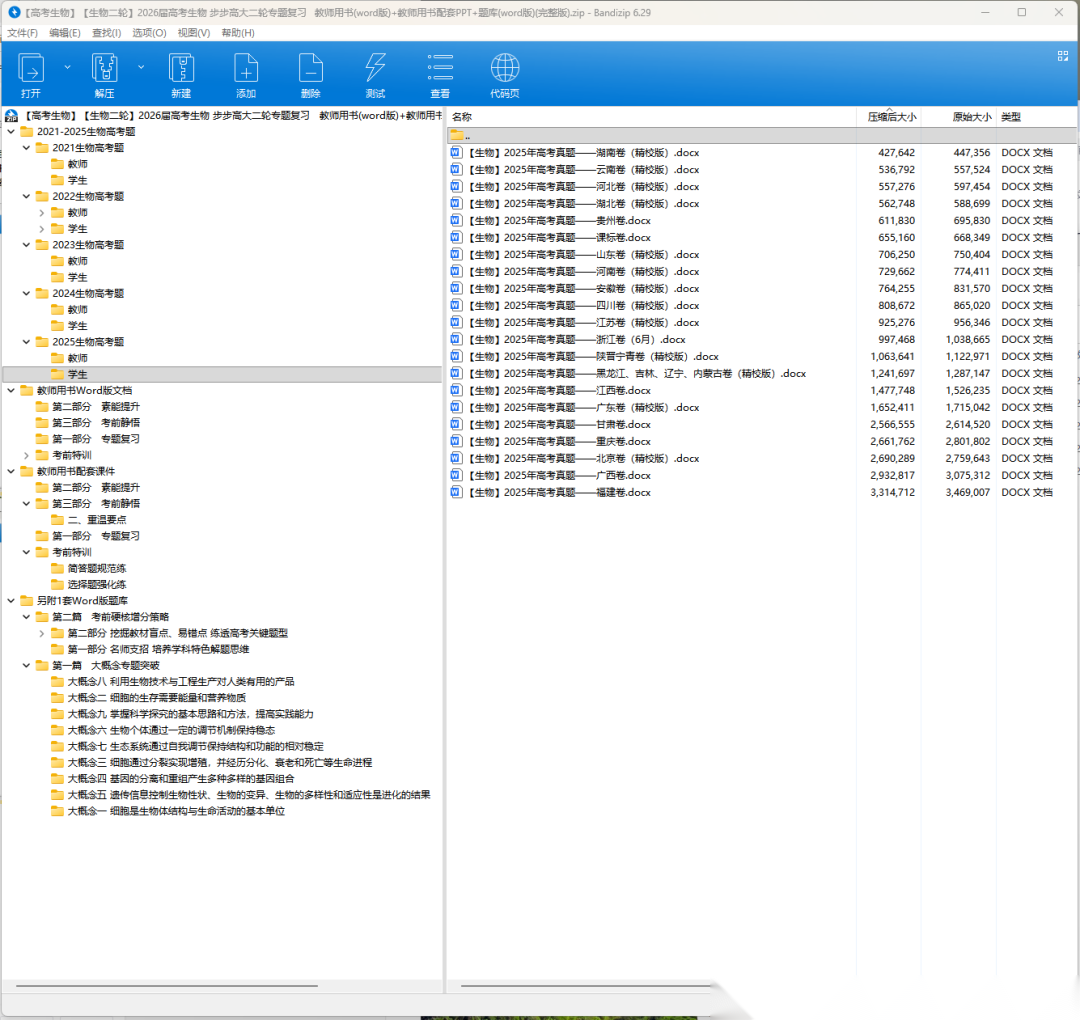
Task: Open the 文件(F) menu
Action: 22,33
